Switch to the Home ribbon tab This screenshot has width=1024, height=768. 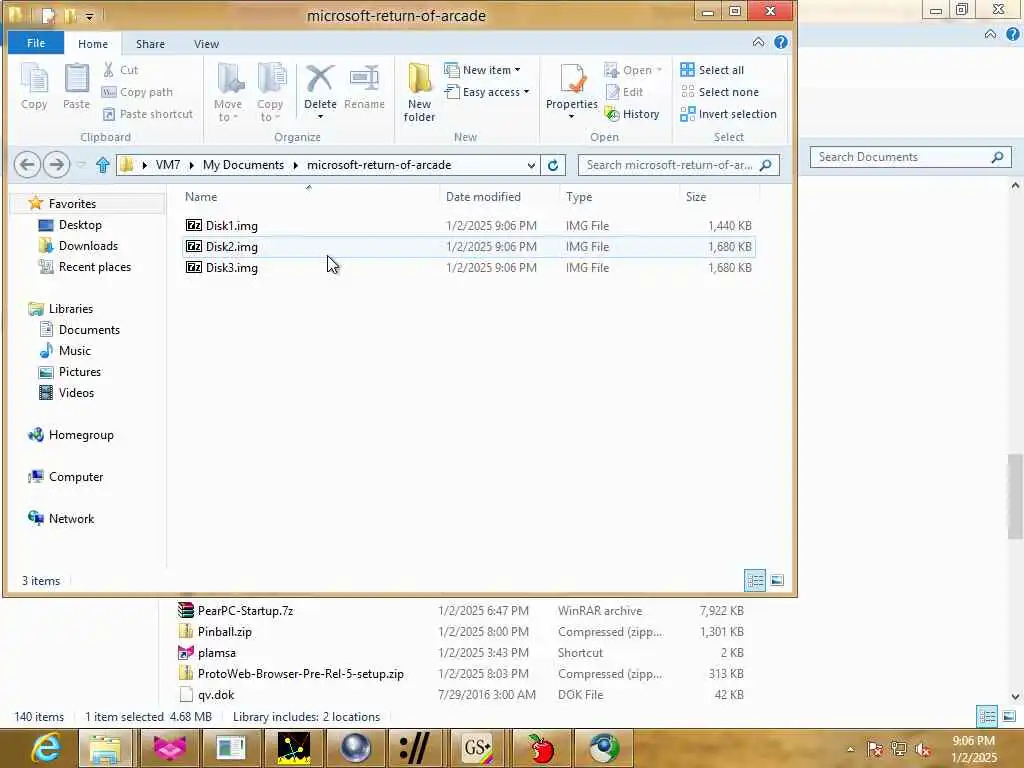pyautogui.click(x=93, y=44)
